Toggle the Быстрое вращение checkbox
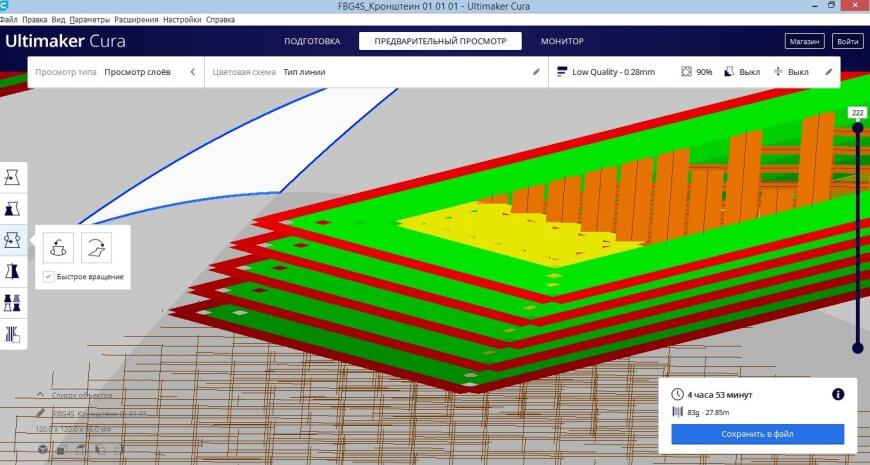 49,276
